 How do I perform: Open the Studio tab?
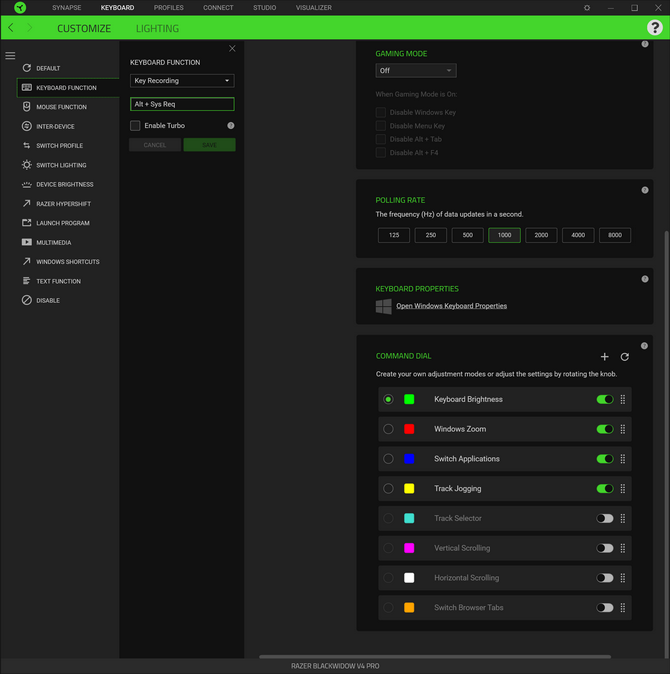[264, 8]
